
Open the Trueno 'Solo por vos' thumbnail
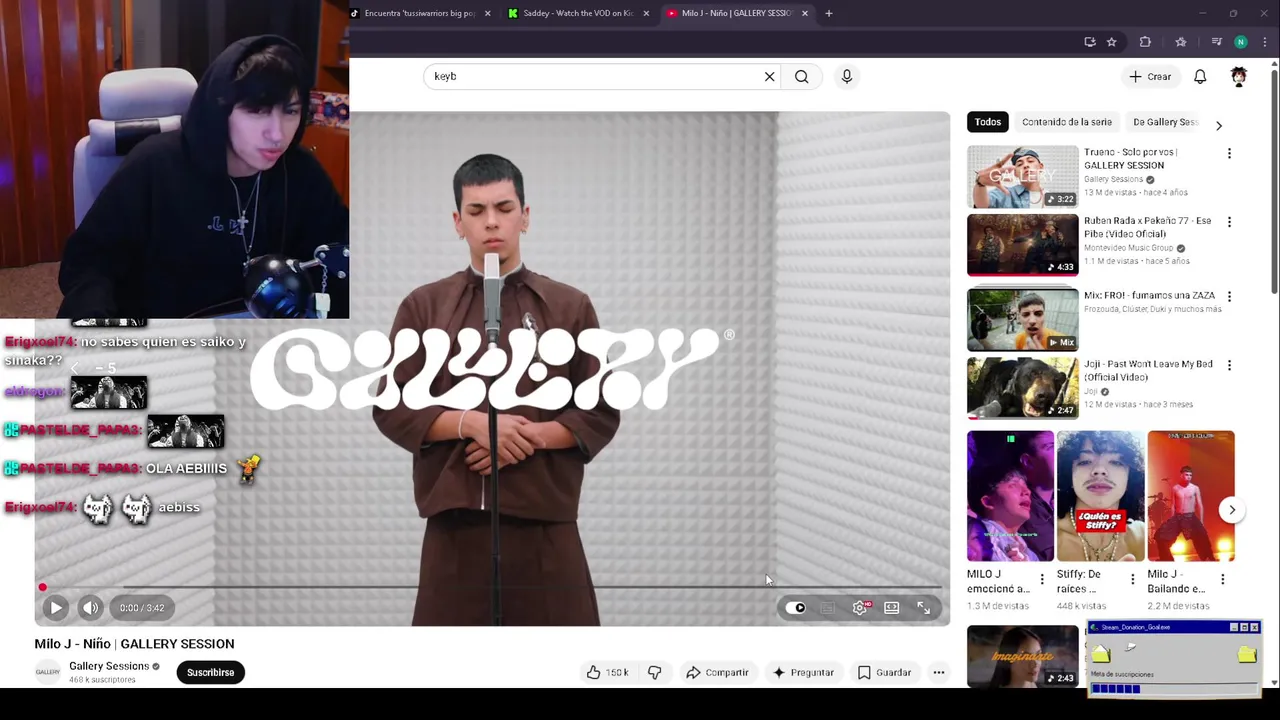pyautogui.click(x=1022, y=177)
